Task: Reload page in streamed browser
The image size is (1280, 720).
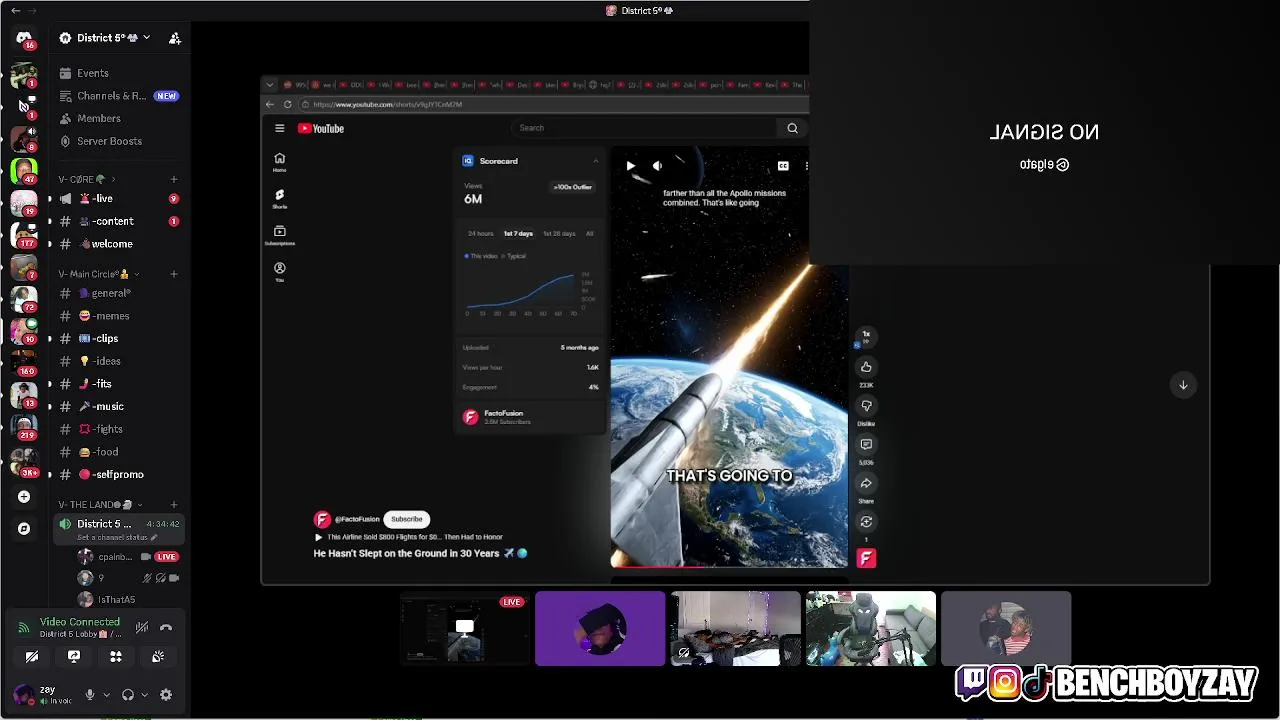Action: point(288,104)
